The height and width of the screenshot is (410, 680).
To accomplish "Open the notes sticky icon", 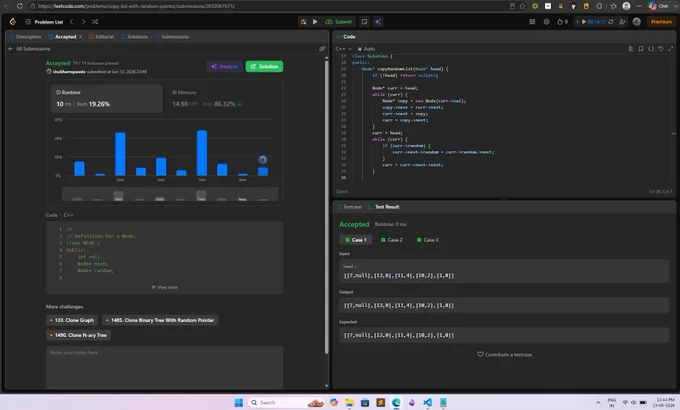I will pyautogui.click(x=364, y=22).
